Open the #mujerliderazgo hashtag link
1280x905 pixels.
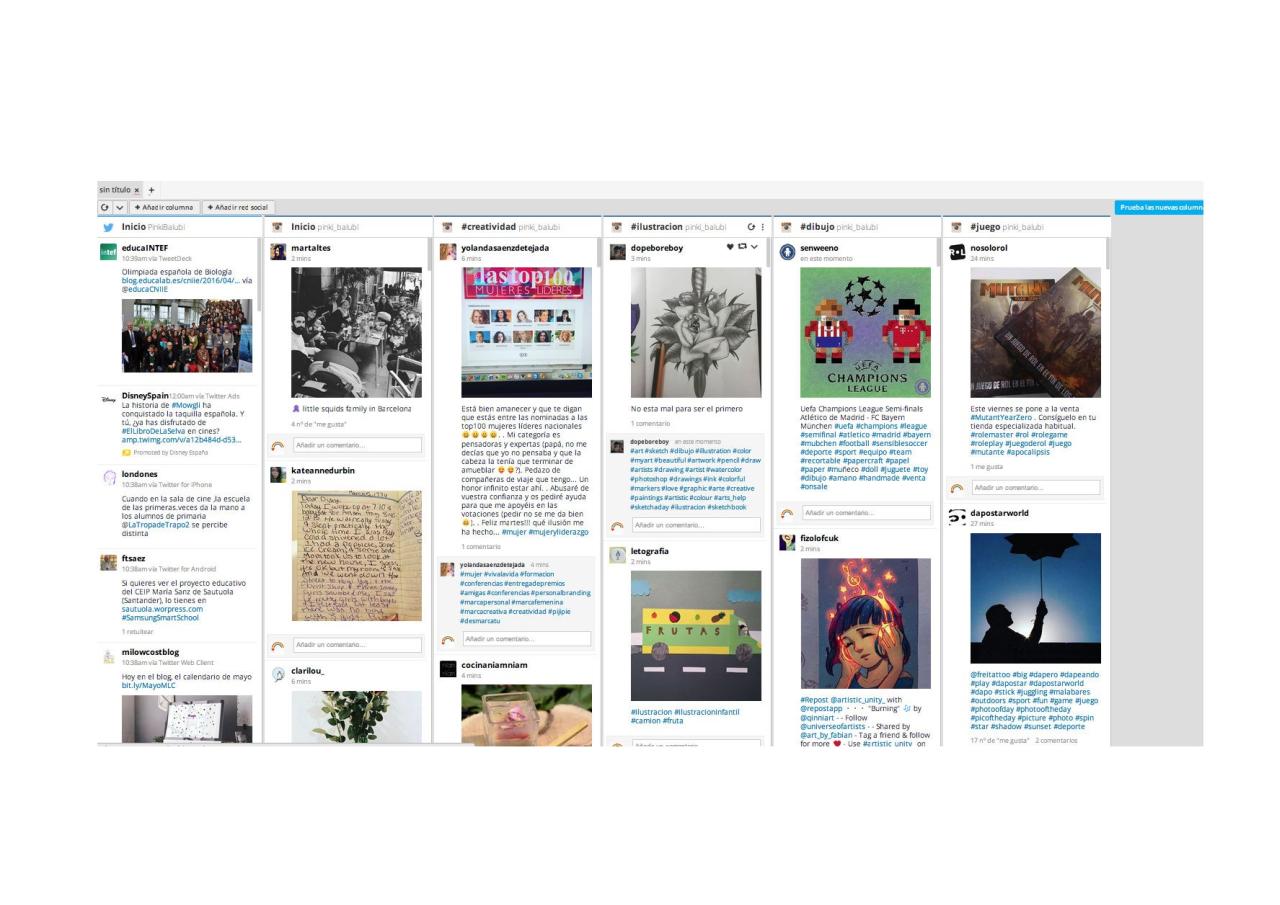pos(558,532)
